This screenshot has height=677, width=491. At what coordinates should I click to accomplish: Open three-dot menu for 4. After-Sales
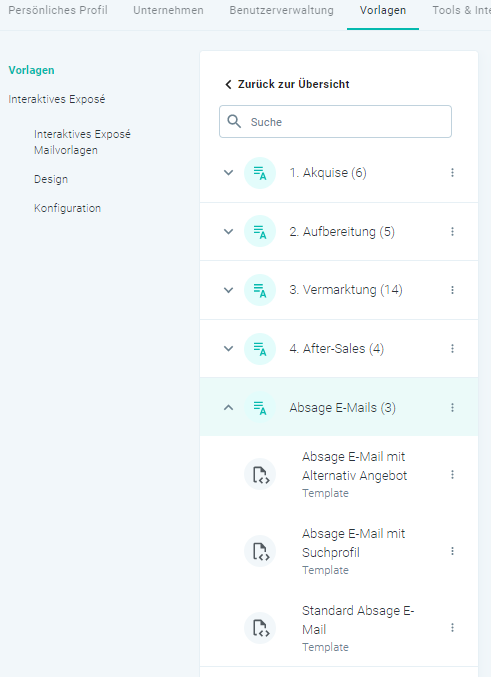coord(452,348)
